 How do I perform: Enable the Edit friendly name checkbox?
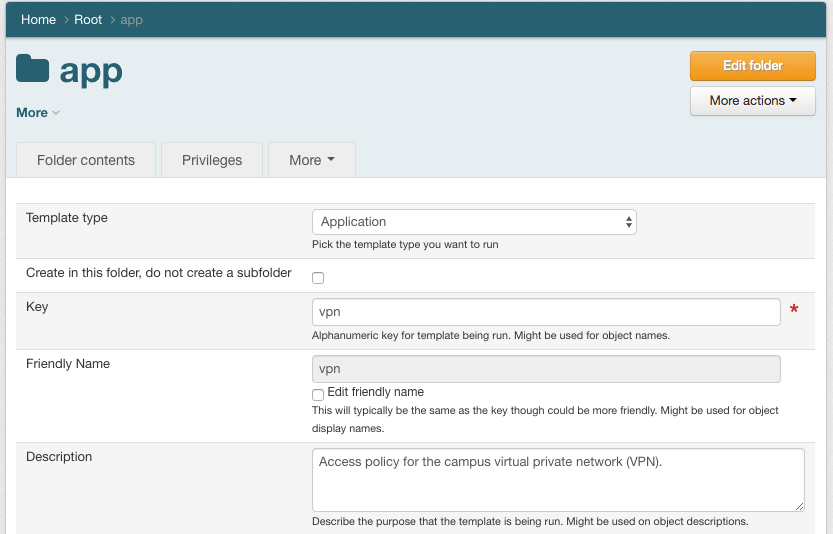[x=318, y=394]
